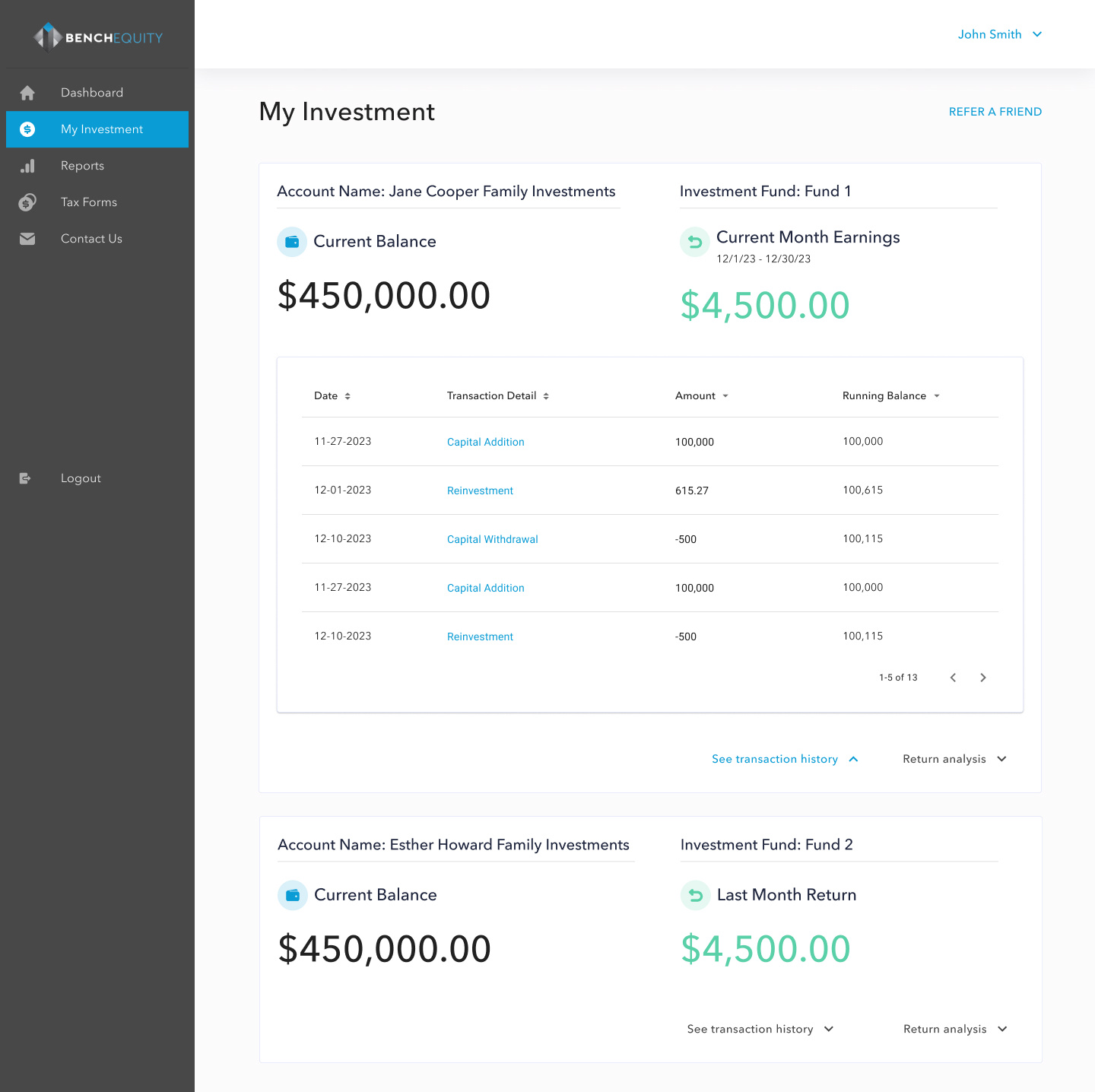
Task: Expand the Return analysis dropdown
Action: 954,758
